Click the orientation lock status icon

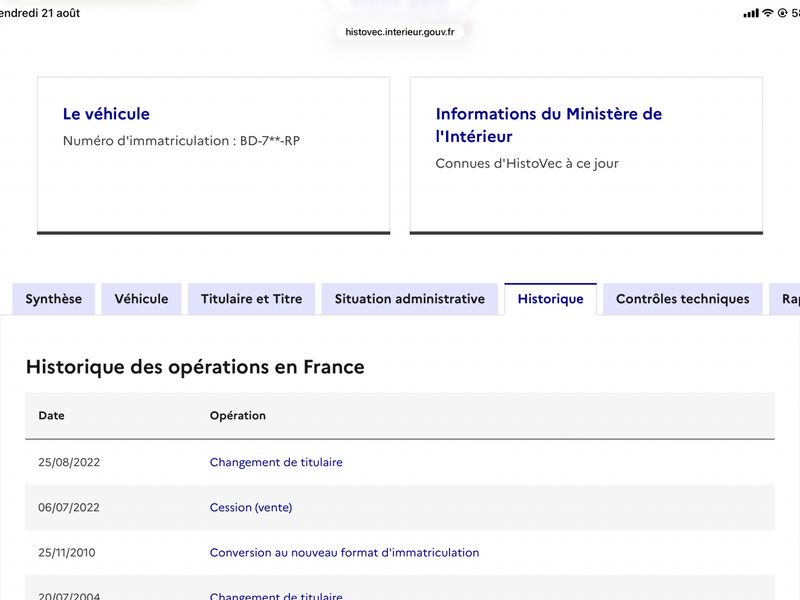pos(782,13)
